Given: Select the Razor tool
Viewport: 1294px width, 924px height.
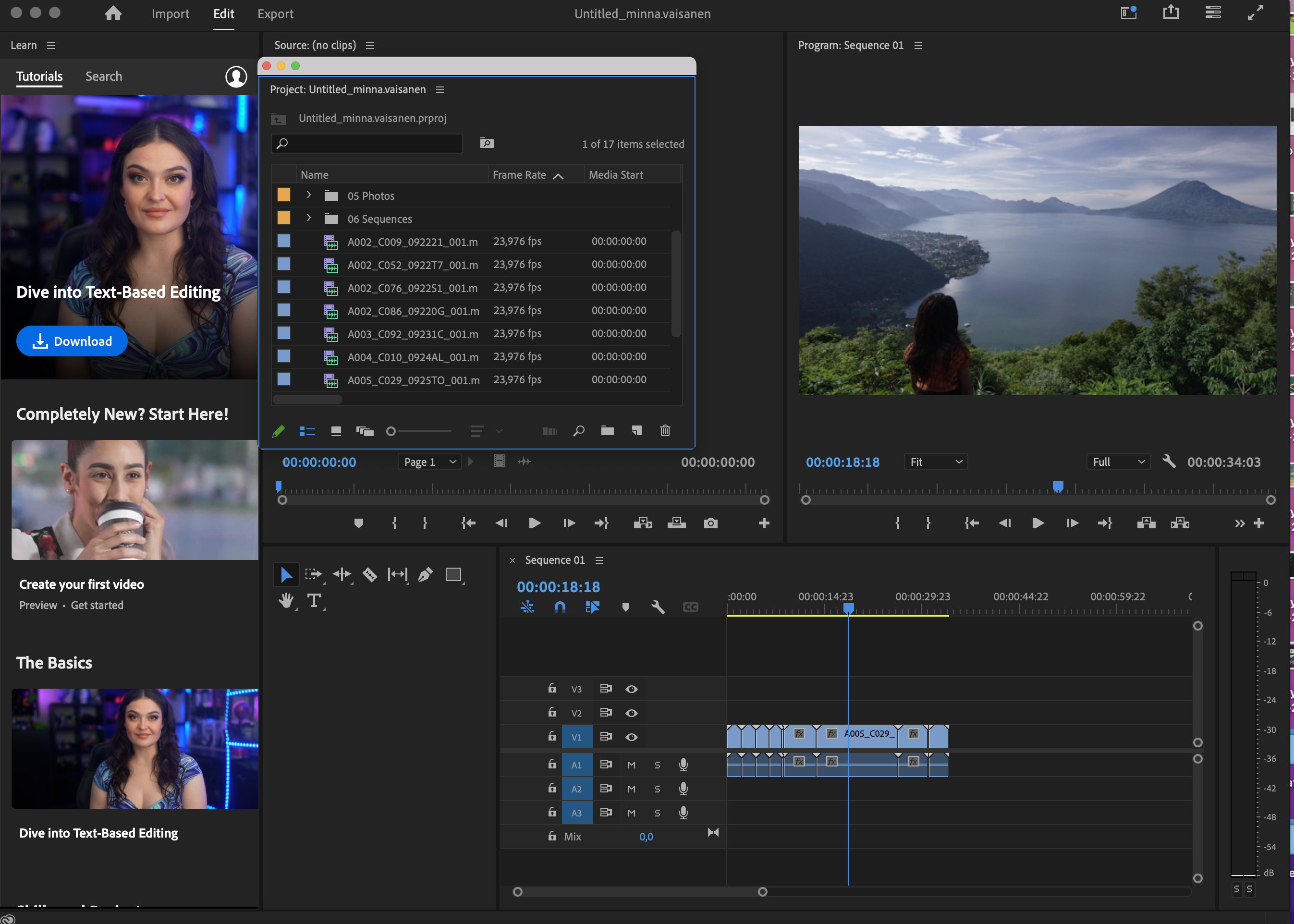Looking at the screenshot, I should [x=369, y=575].
